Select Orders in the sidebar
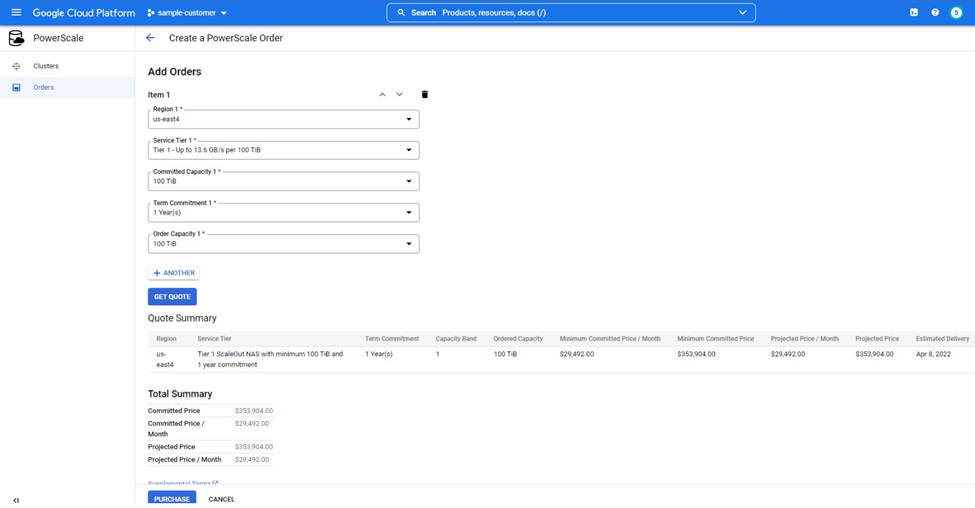The image size is (975, 508). [x=44, y=87]
